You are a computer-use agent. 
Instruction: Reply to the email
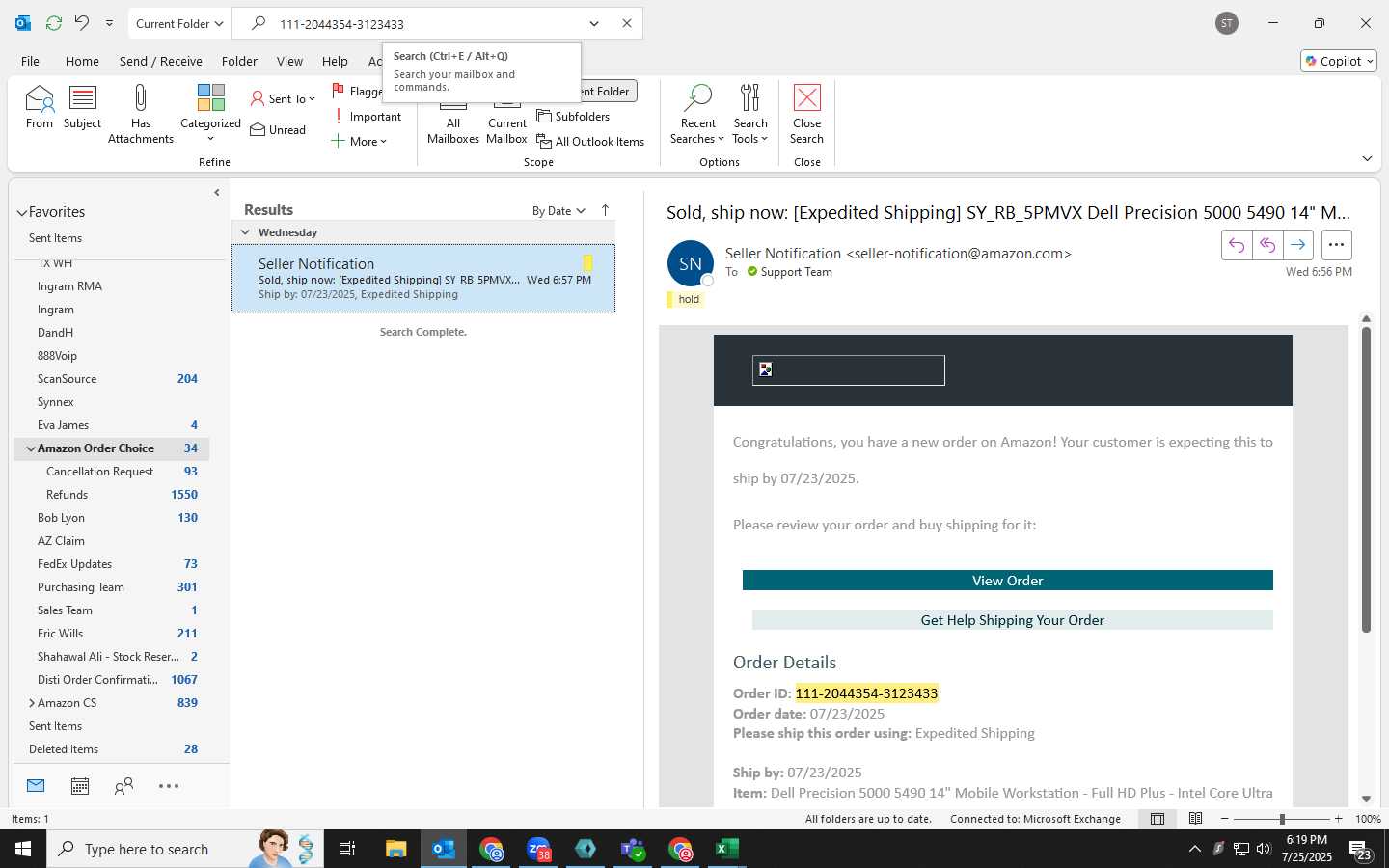[x=1237, y=245]
